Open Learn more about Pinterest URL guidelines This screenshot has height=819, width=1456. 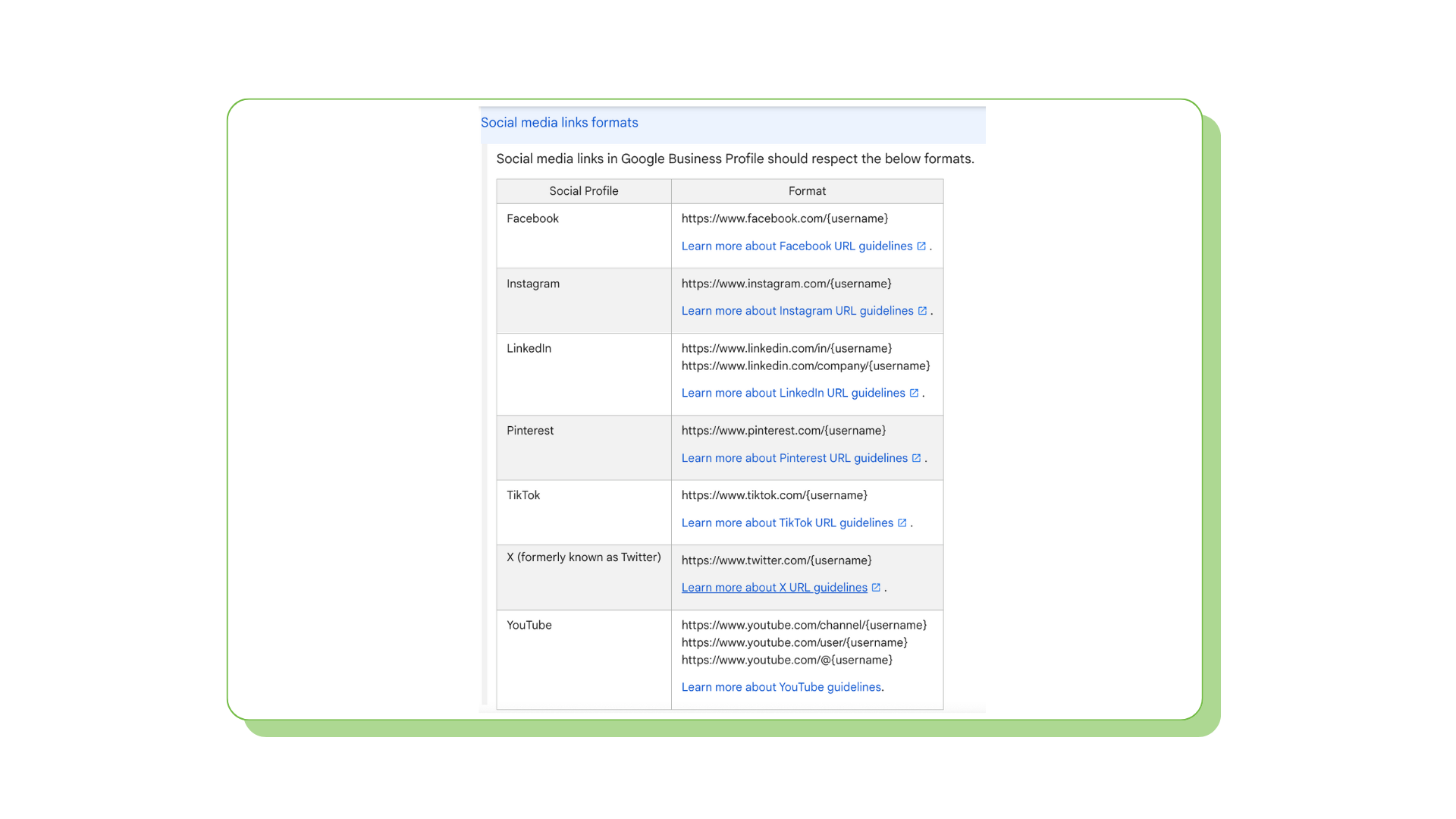[794, 458]
